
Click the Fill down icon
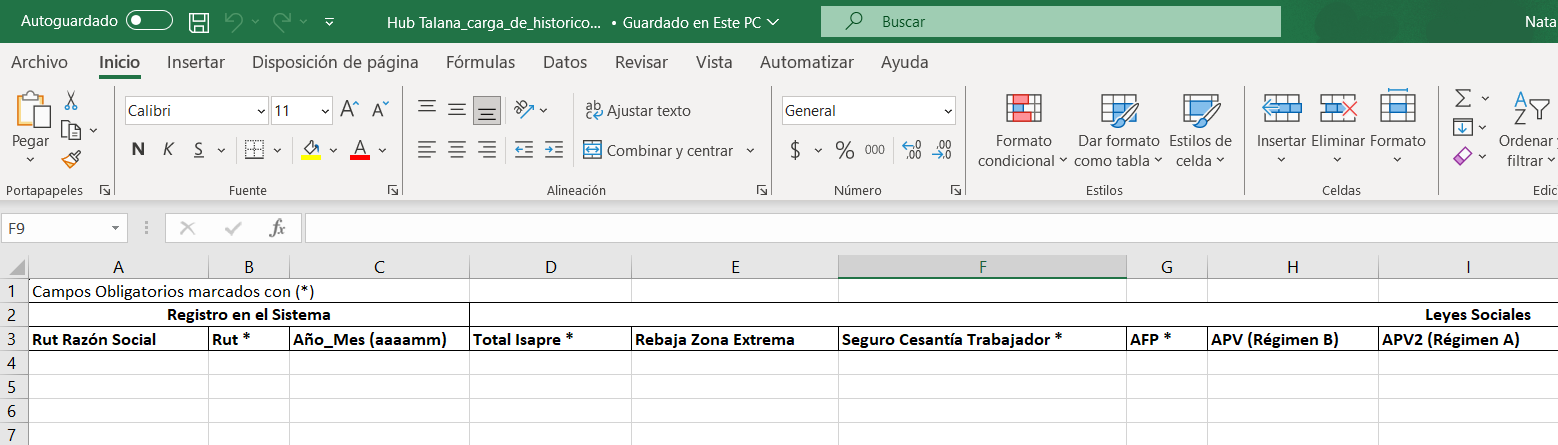[1462, 128]
